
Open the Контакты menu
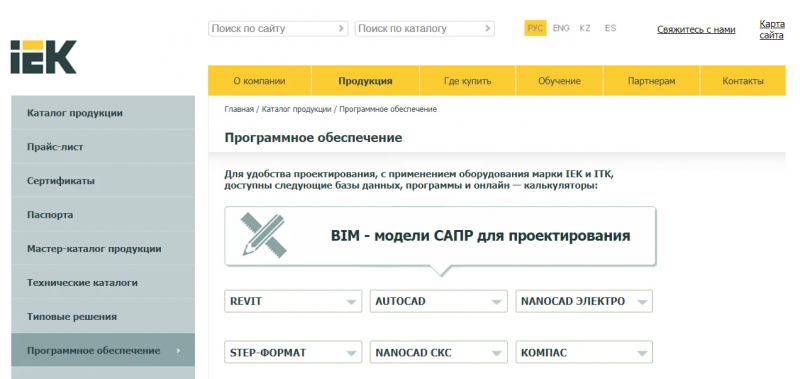(x=743, y=81)
